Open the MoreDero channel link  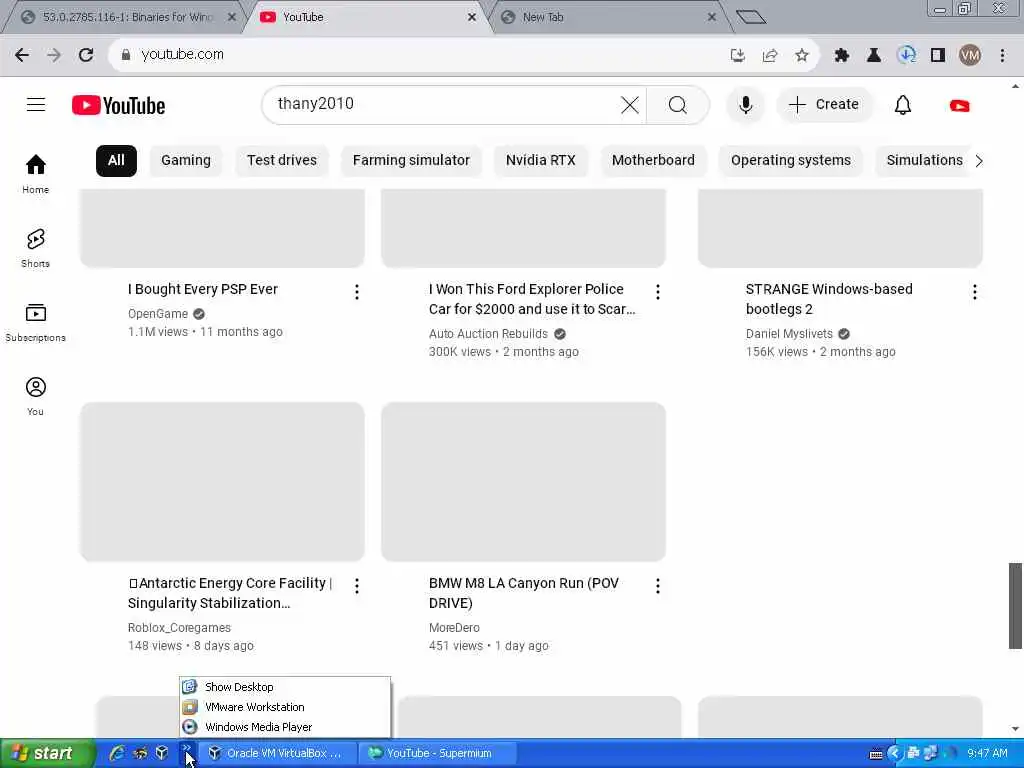(455, 628)
